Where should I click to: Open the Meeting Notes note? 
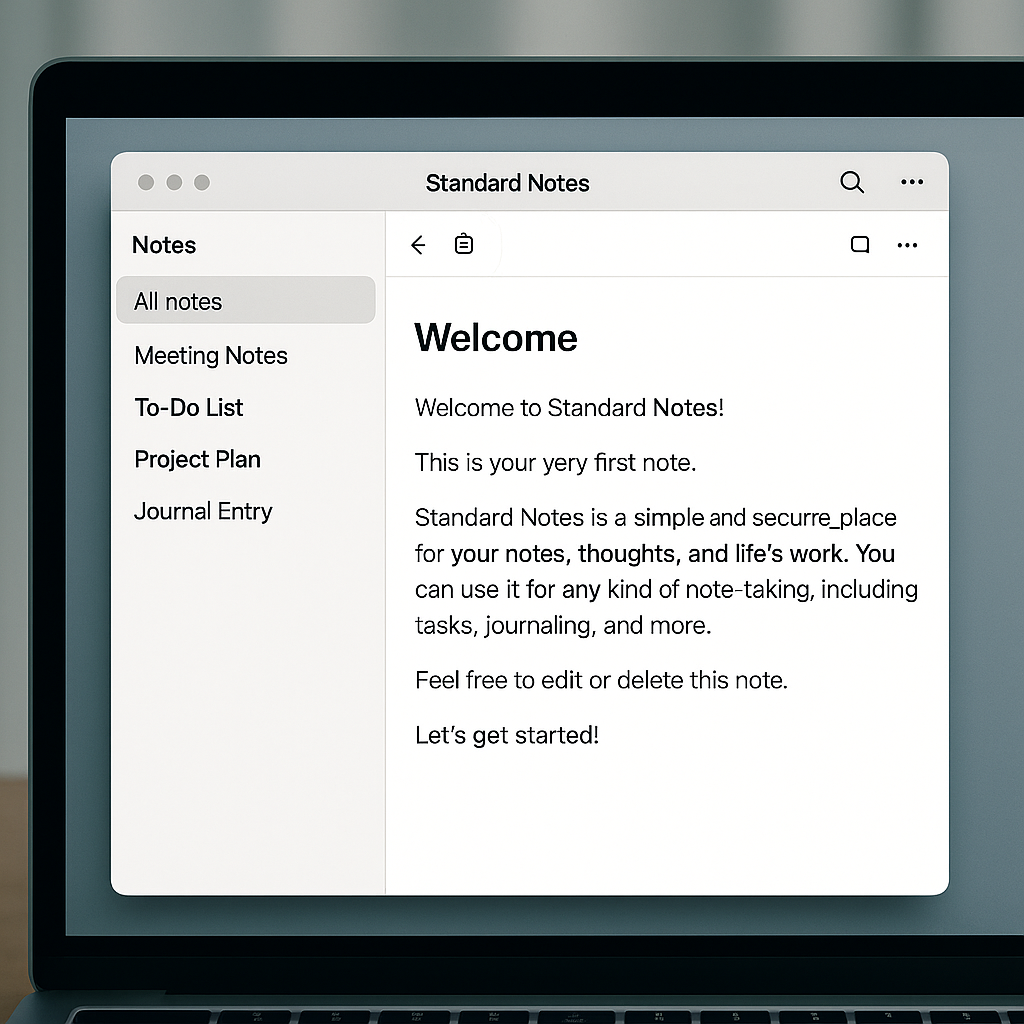coord(211,356)
